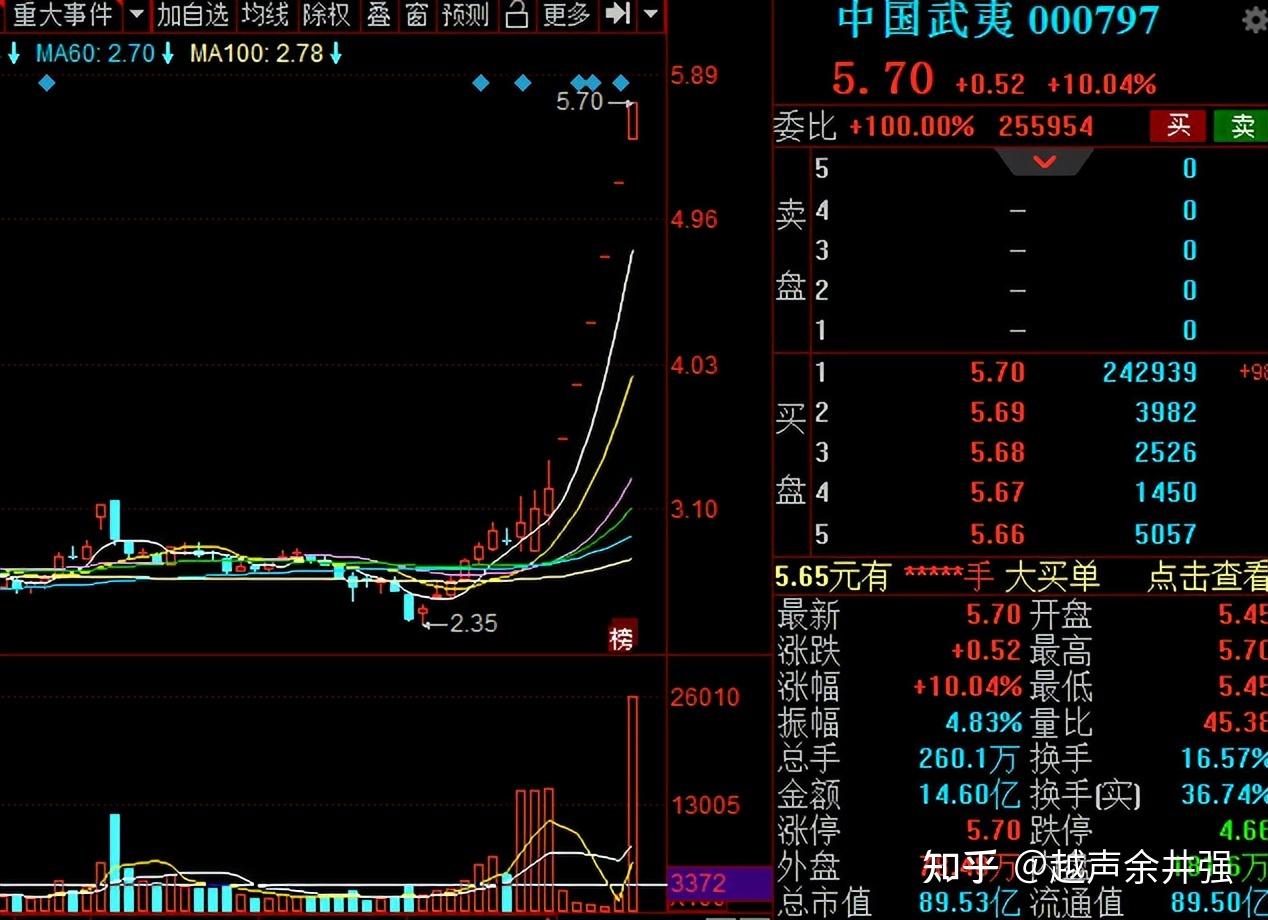Click the 振幅 4.83% value
The height and width of the screenshot is (920, 1268).
pyautogui.click(x=983, y=722)
